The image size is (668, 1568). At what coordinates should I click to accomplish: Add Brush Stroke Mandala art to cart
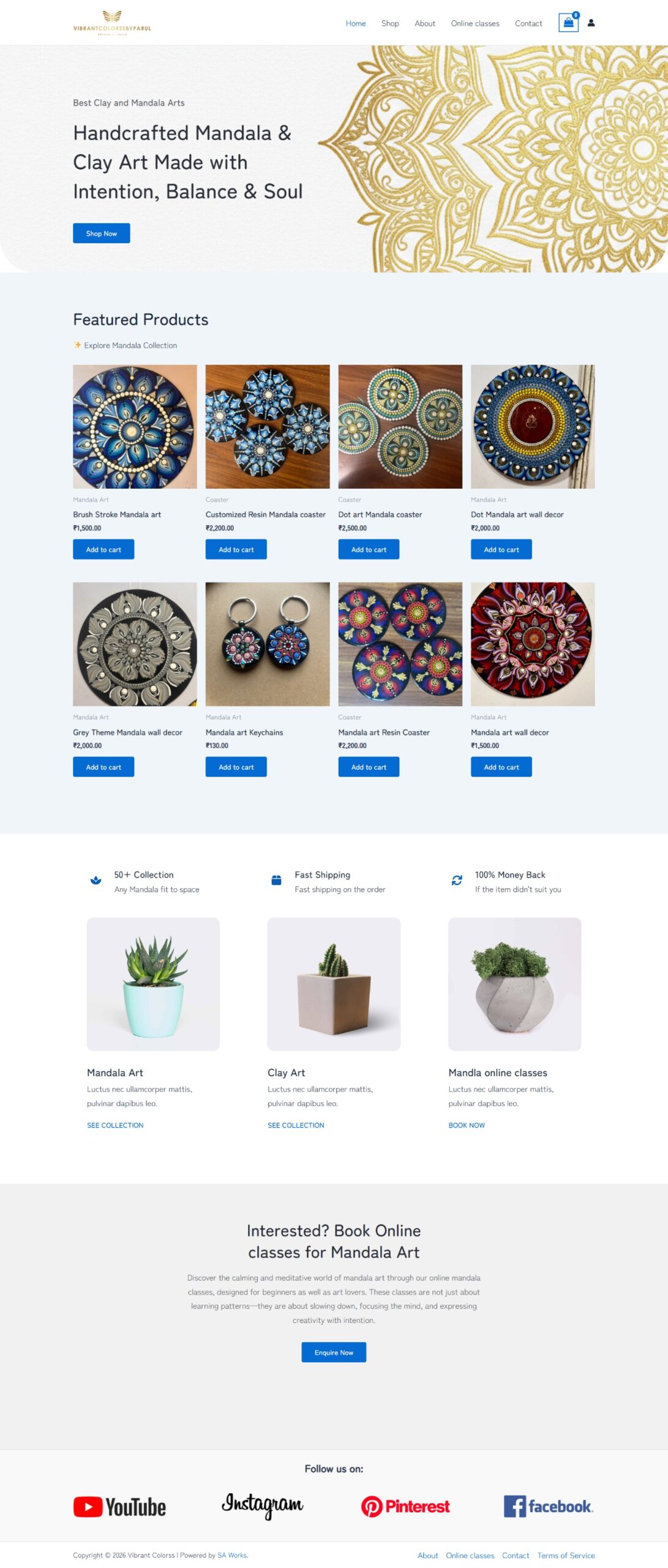(103, 549)
